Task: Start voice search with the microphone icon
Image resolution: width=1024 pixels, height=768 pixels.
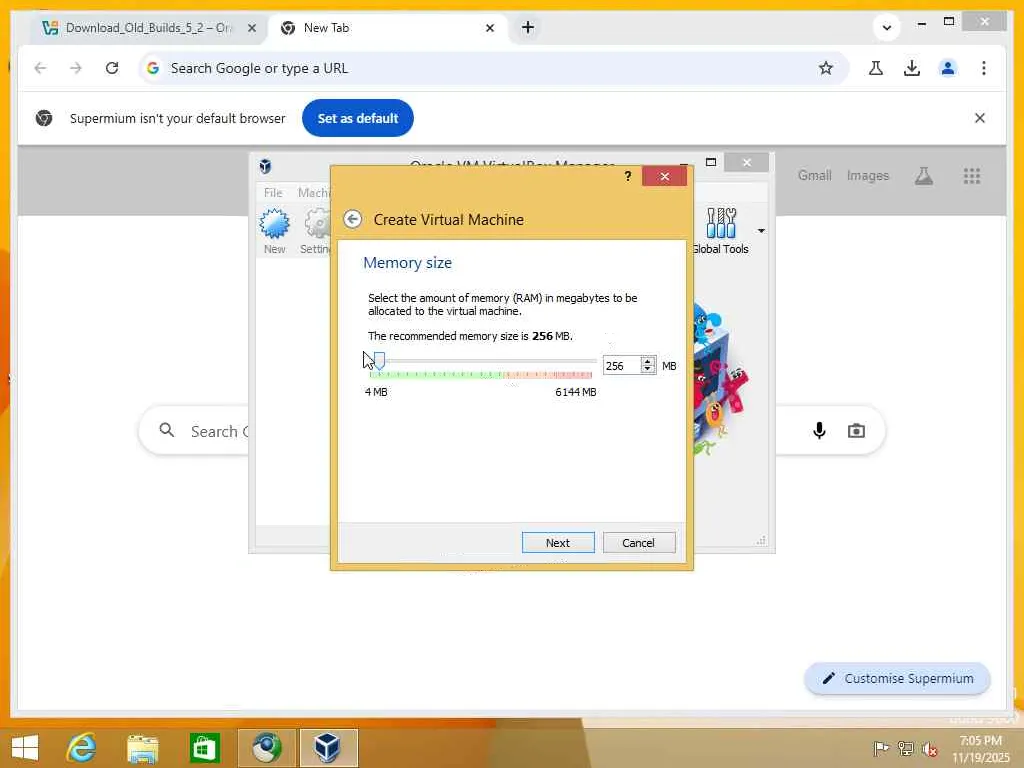Action: (819, 430)
